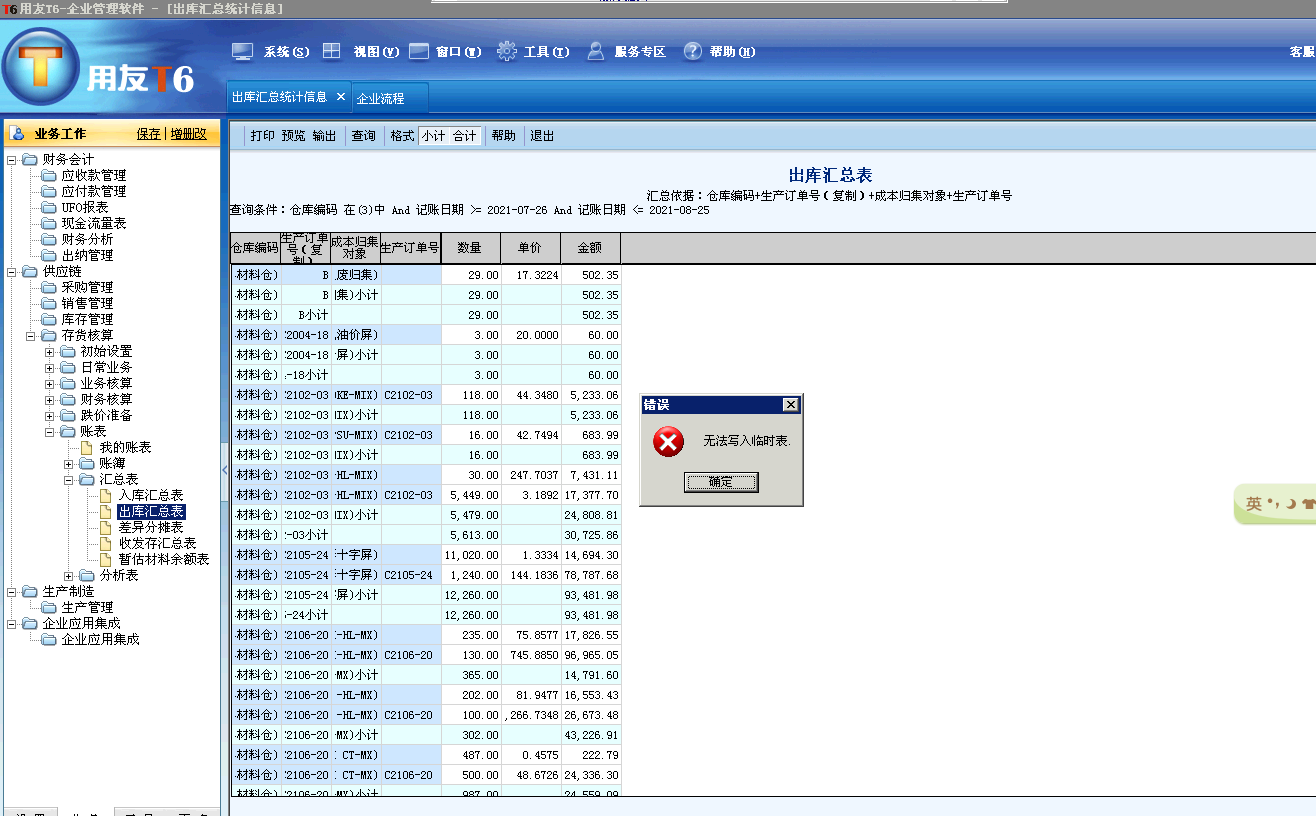The height and width of the screenshot is (816, 1316).
Task: Click the 业务工作 user icon
Action: 17,133
